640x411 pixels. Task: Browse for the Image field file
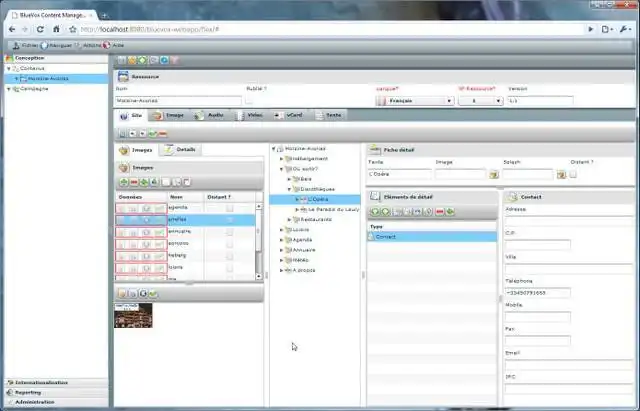coord(494,175)
